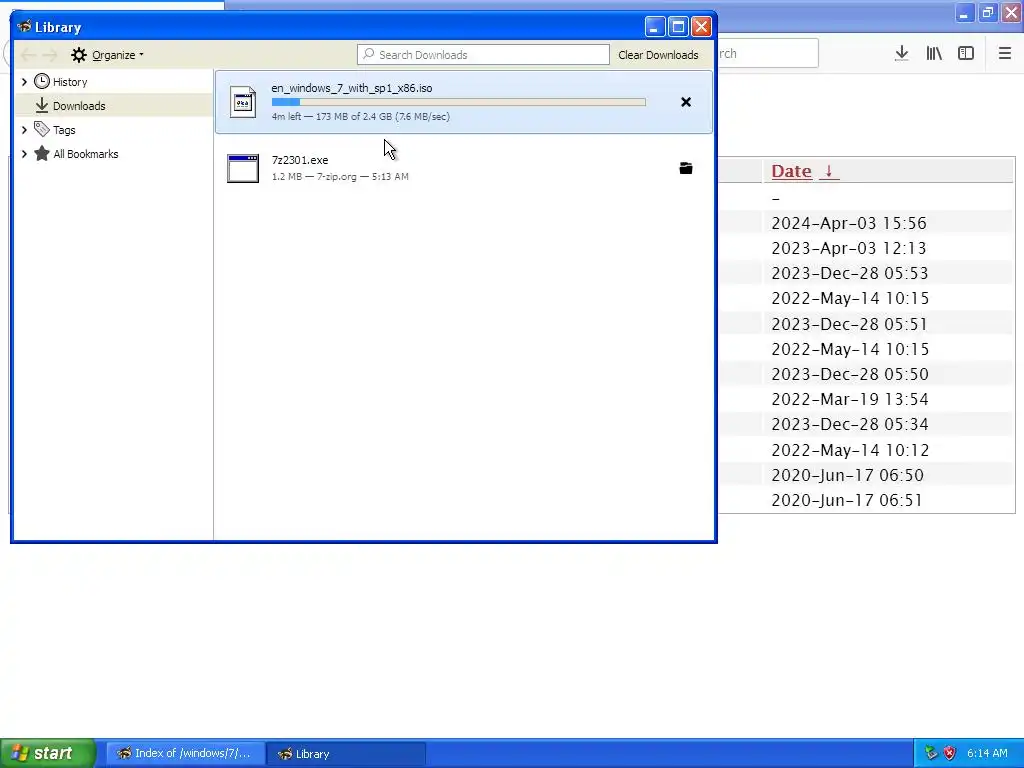The height and width of the screenshot is (768, 1024).
Task: Click the Search Downloads field
Action: [x=483, y=55]
